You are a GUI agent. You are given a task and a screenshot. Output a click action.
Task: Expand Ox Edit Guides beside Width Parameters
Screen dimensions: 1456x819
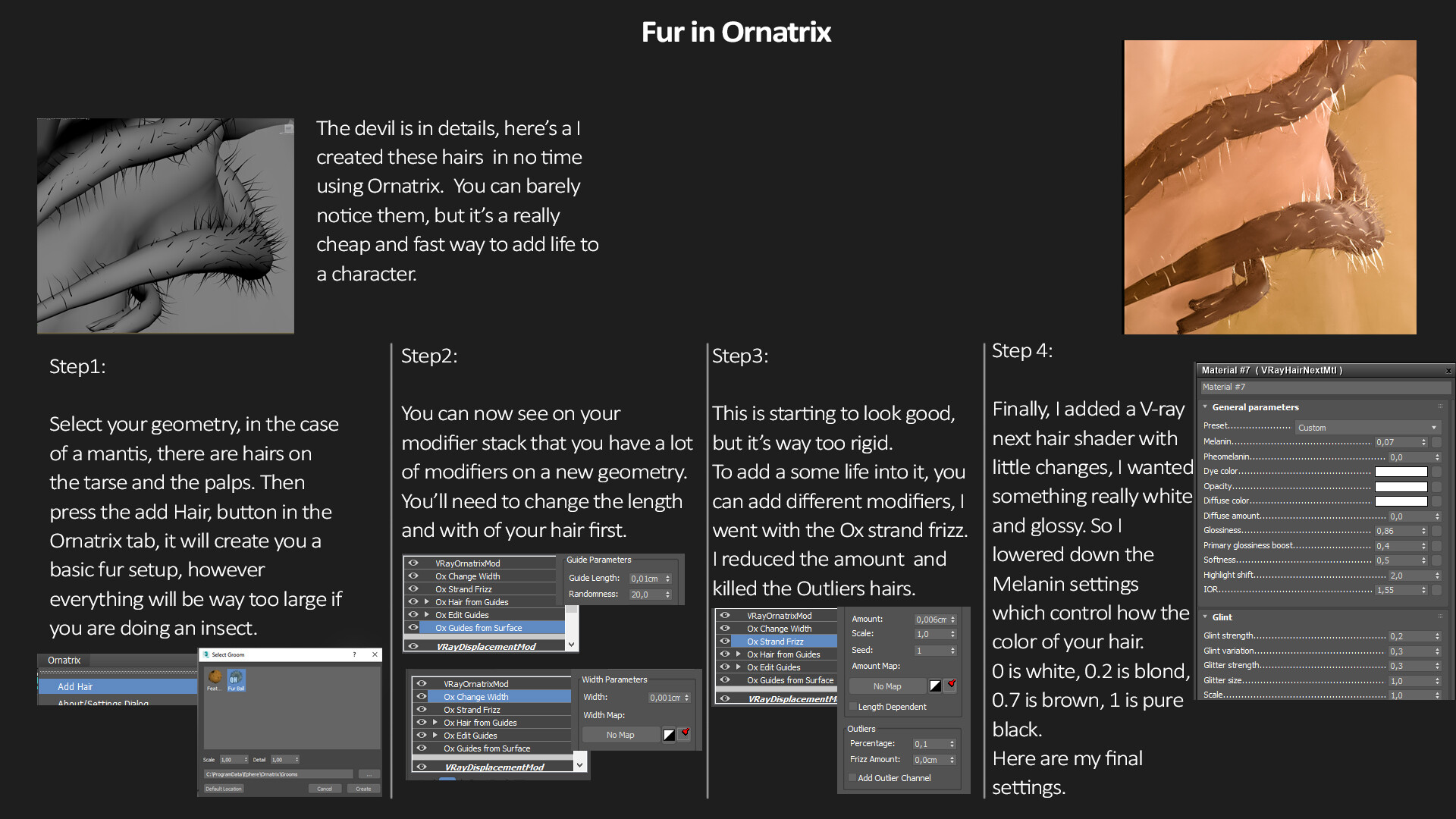pyautogui.click(x=435, y=736)
